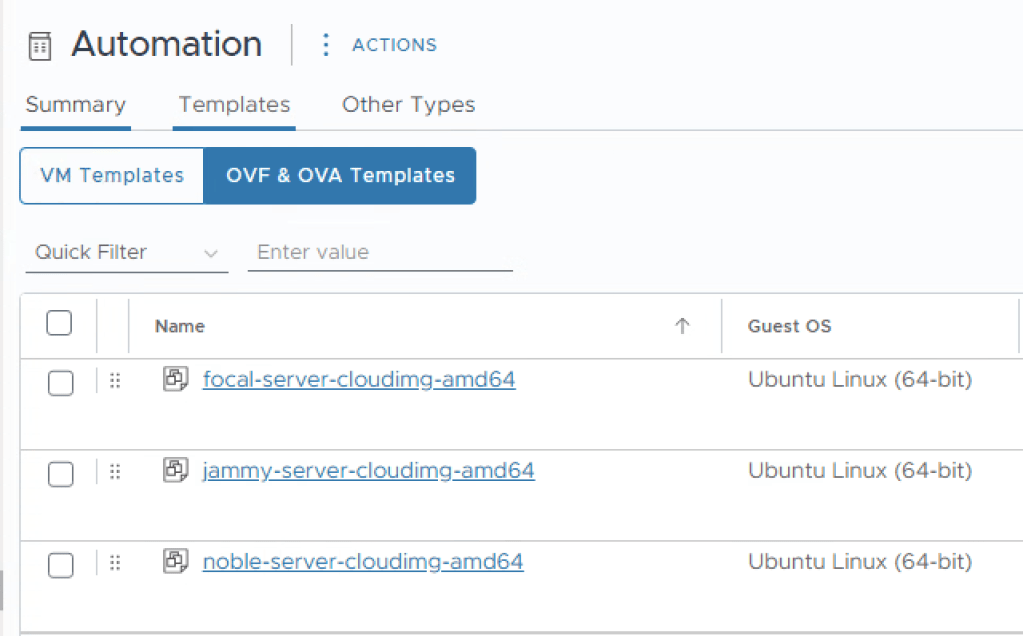This screenshot has width=1023, height=636.
Task: Tick the select-all checkbox in the header
Action: (60, 323)
